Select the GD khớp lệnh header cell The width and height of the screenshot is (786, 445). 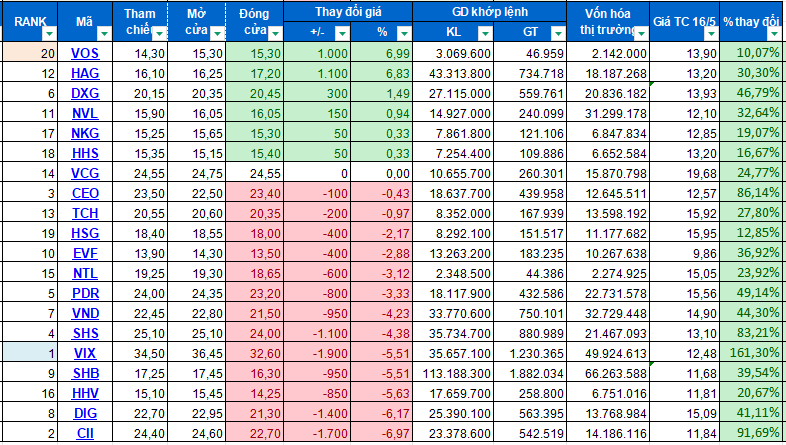[490, 12]
